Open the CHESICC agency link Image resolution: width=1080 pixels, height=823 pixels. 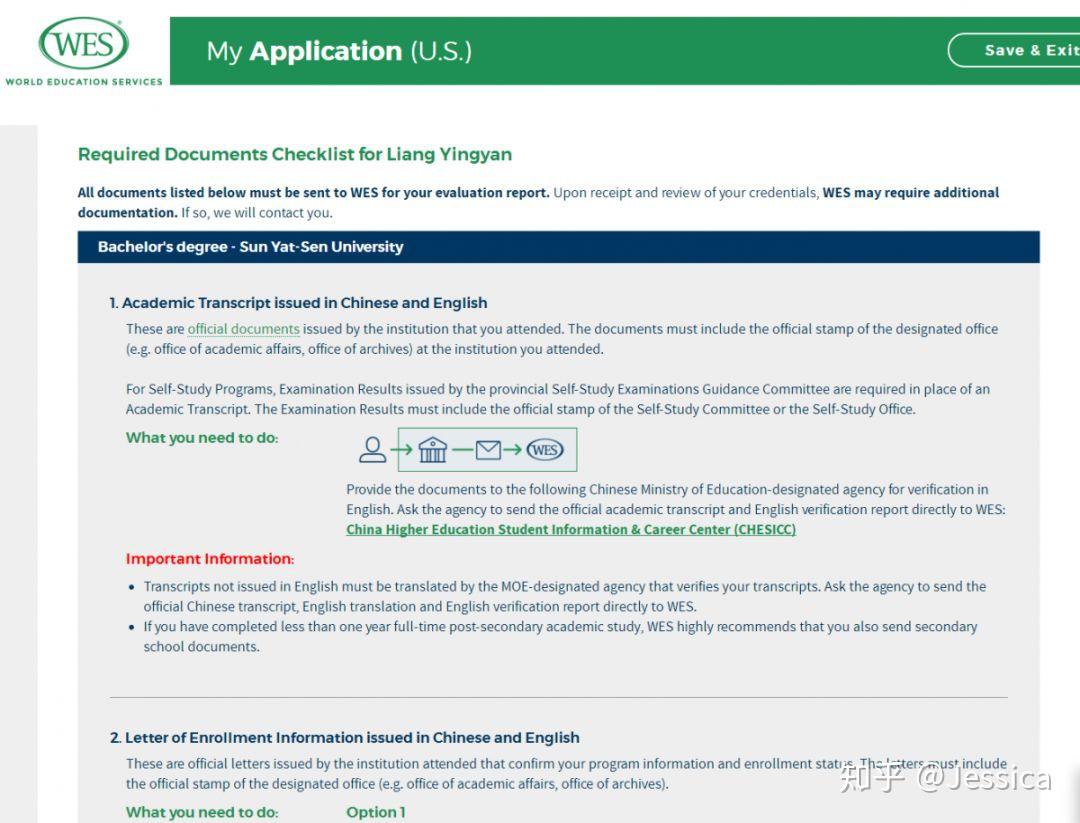pos(570,530)
